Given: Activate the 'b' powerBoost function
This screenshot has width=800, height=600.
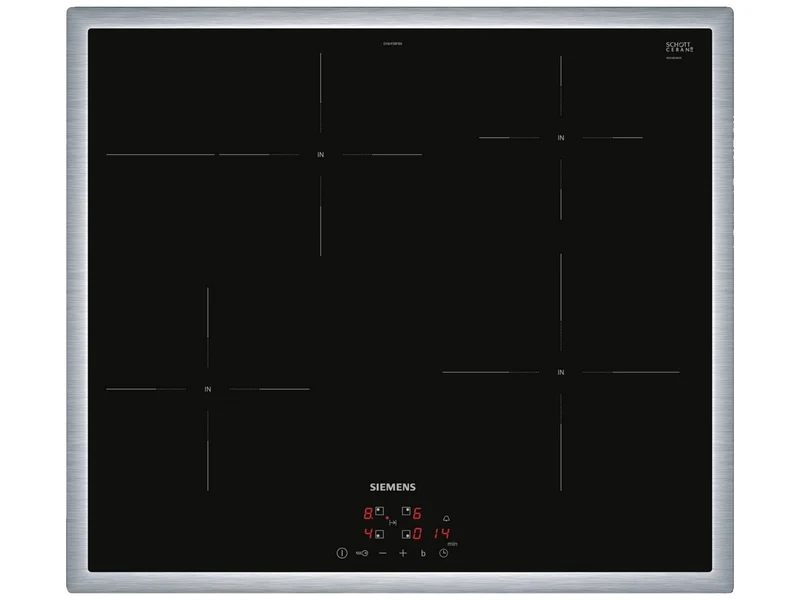Looking at the screenshot, I should (423, 553).
